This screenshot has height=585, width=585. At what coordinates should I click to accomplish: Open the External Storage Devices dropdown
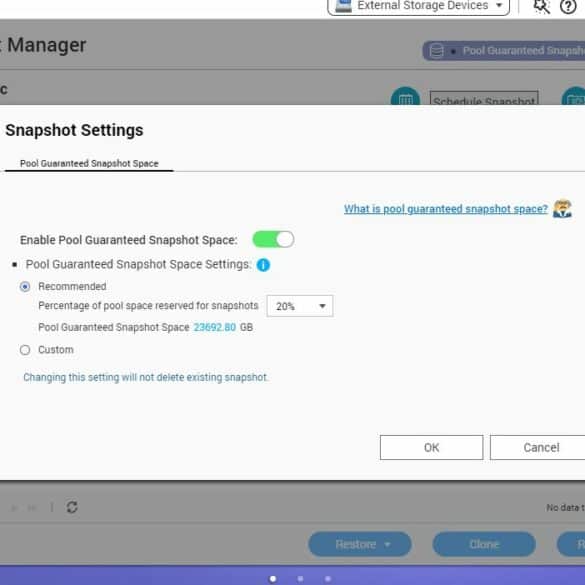[x=418, y=6]
